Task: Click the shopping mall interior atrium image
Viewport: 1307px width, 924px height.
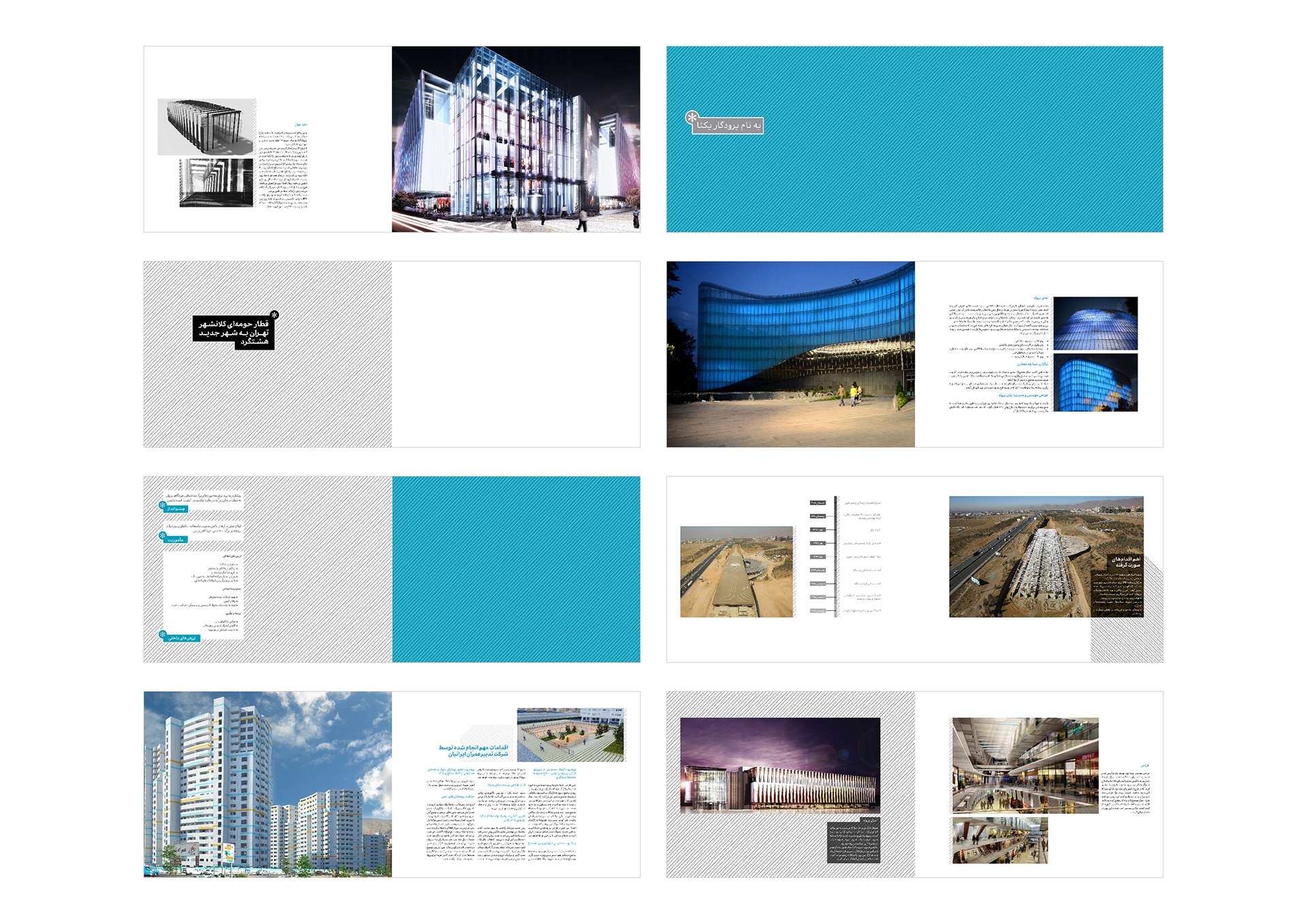Action: pos(1024,765)
